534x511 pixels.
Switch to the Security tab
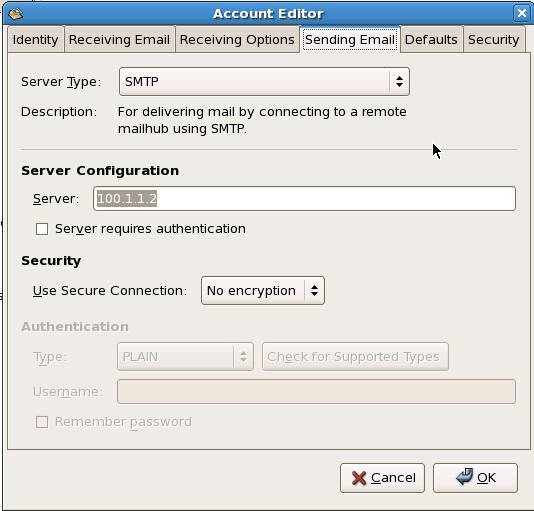493,40
